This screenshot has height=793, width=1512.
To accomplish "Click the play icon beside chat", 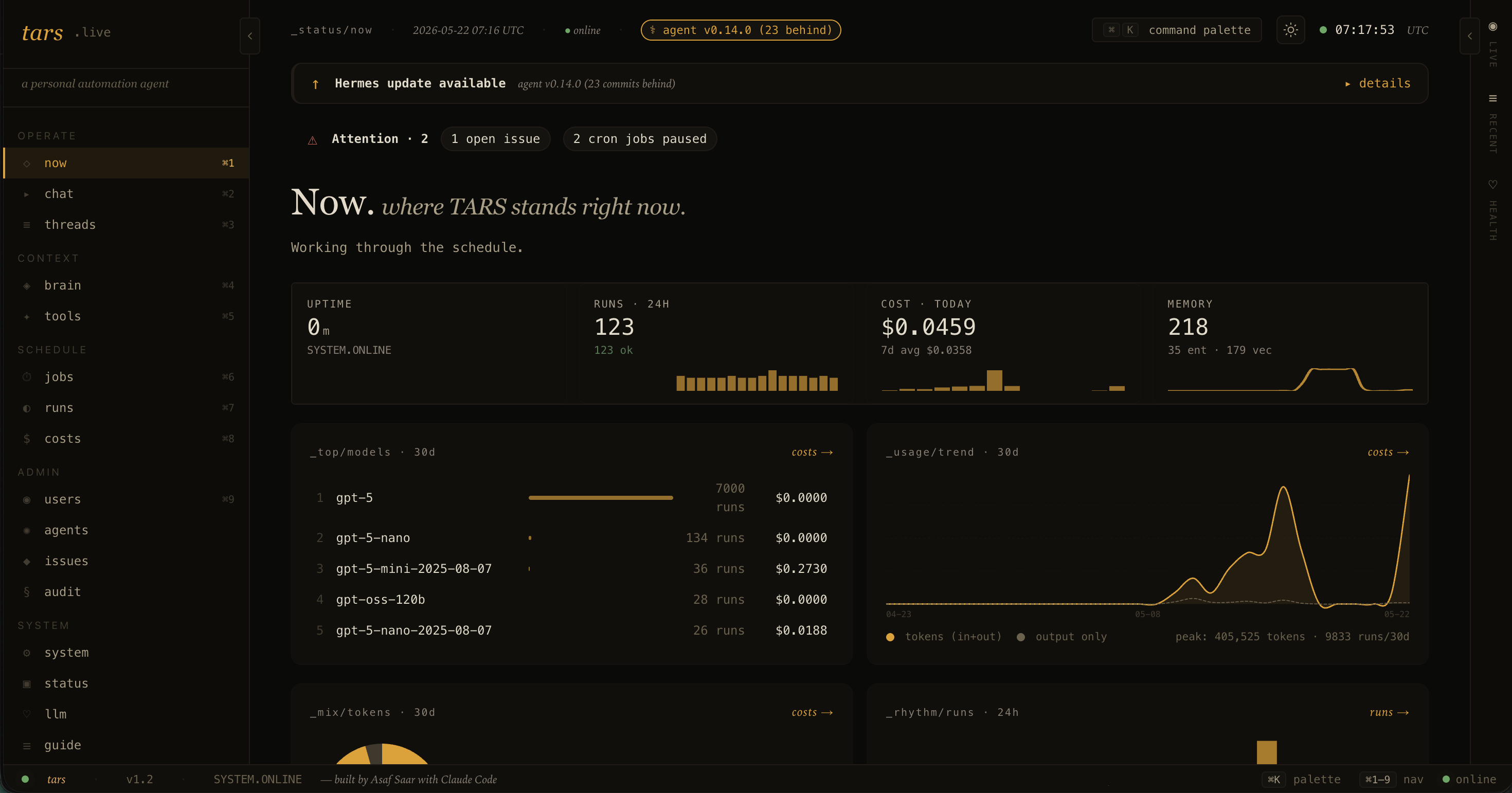I will 26,194.
